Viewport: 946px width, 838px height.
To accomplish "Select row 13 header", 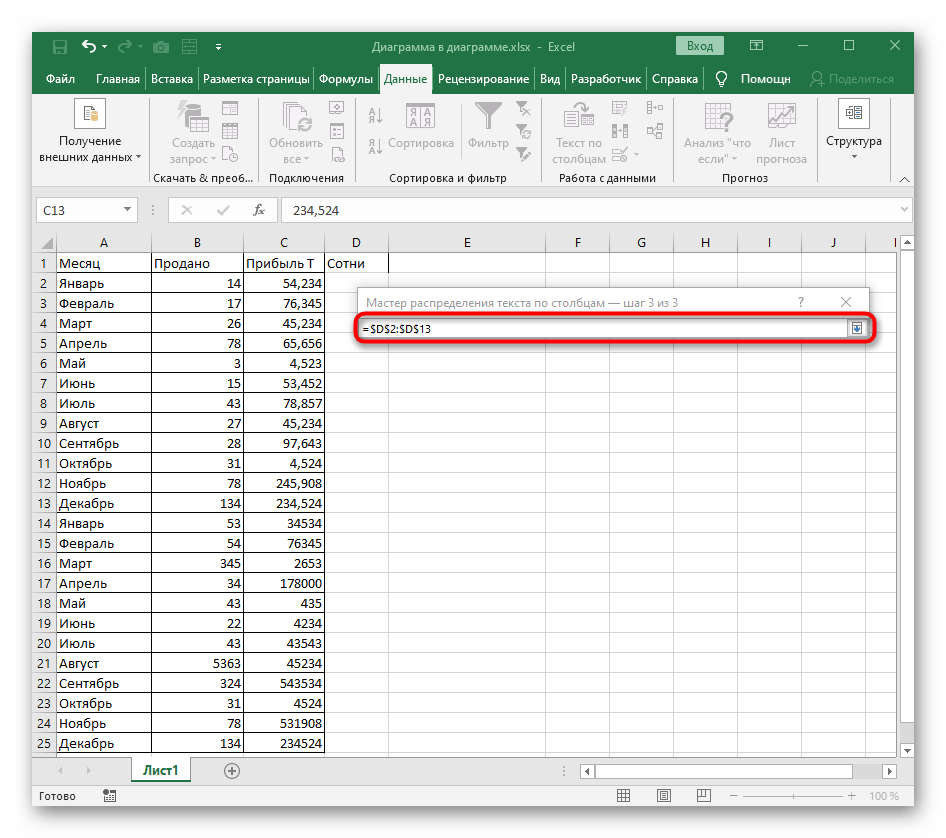I will tap(44, 503).
